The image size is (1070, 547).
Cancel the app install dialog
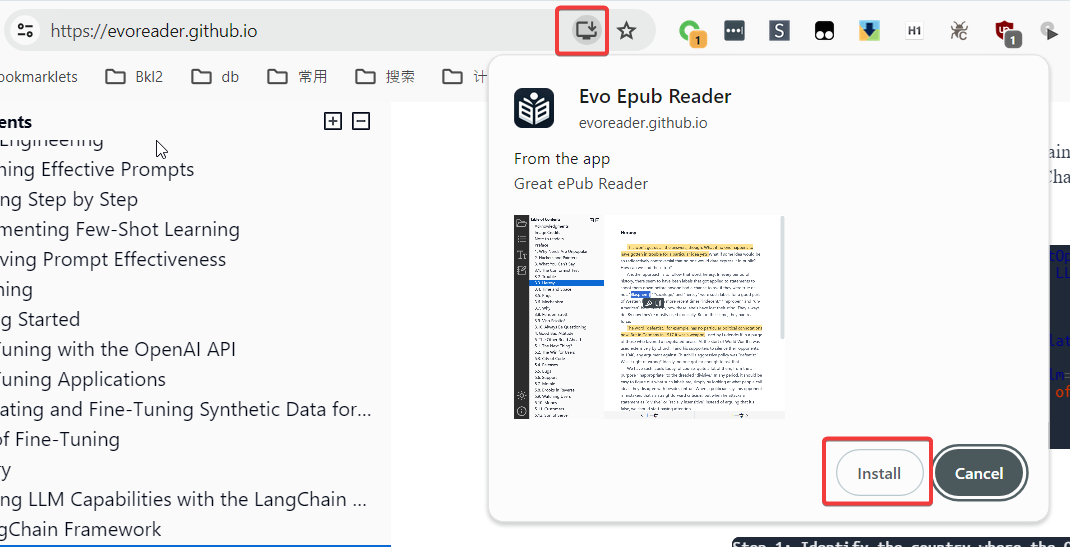coord(979,473)
